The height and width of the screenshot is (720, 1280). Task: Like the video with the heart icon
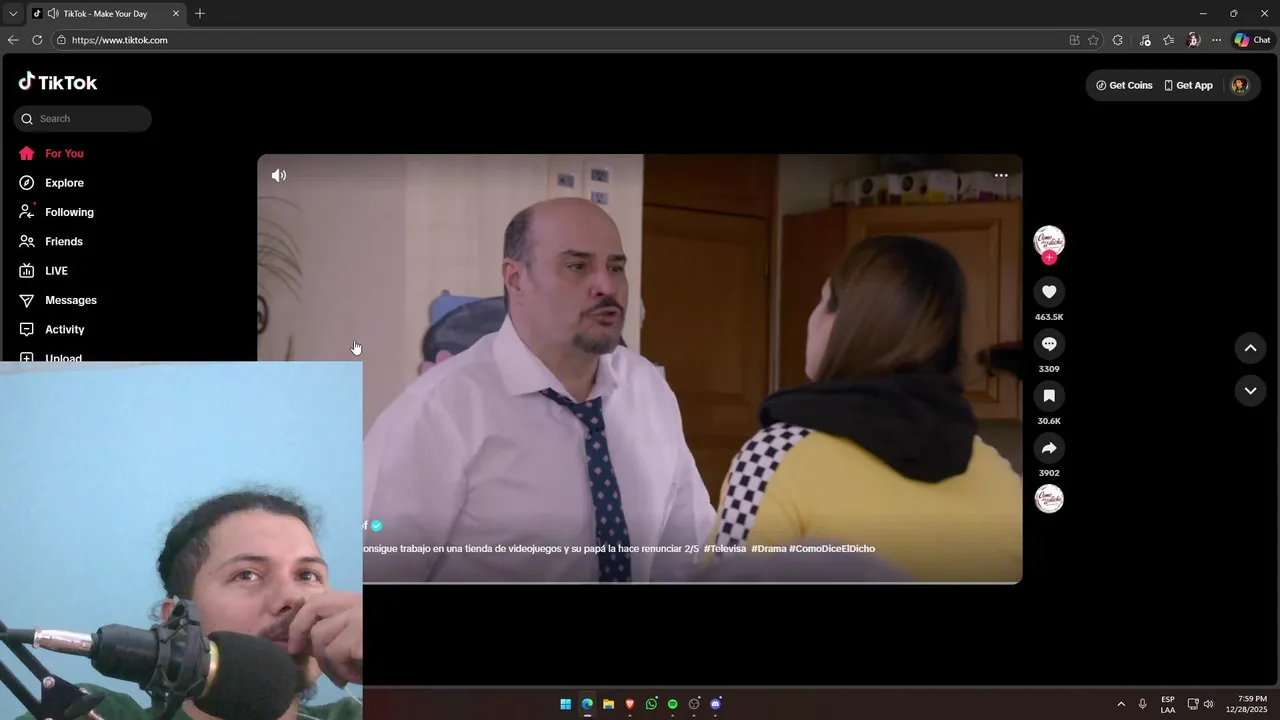coord(1049,292)
